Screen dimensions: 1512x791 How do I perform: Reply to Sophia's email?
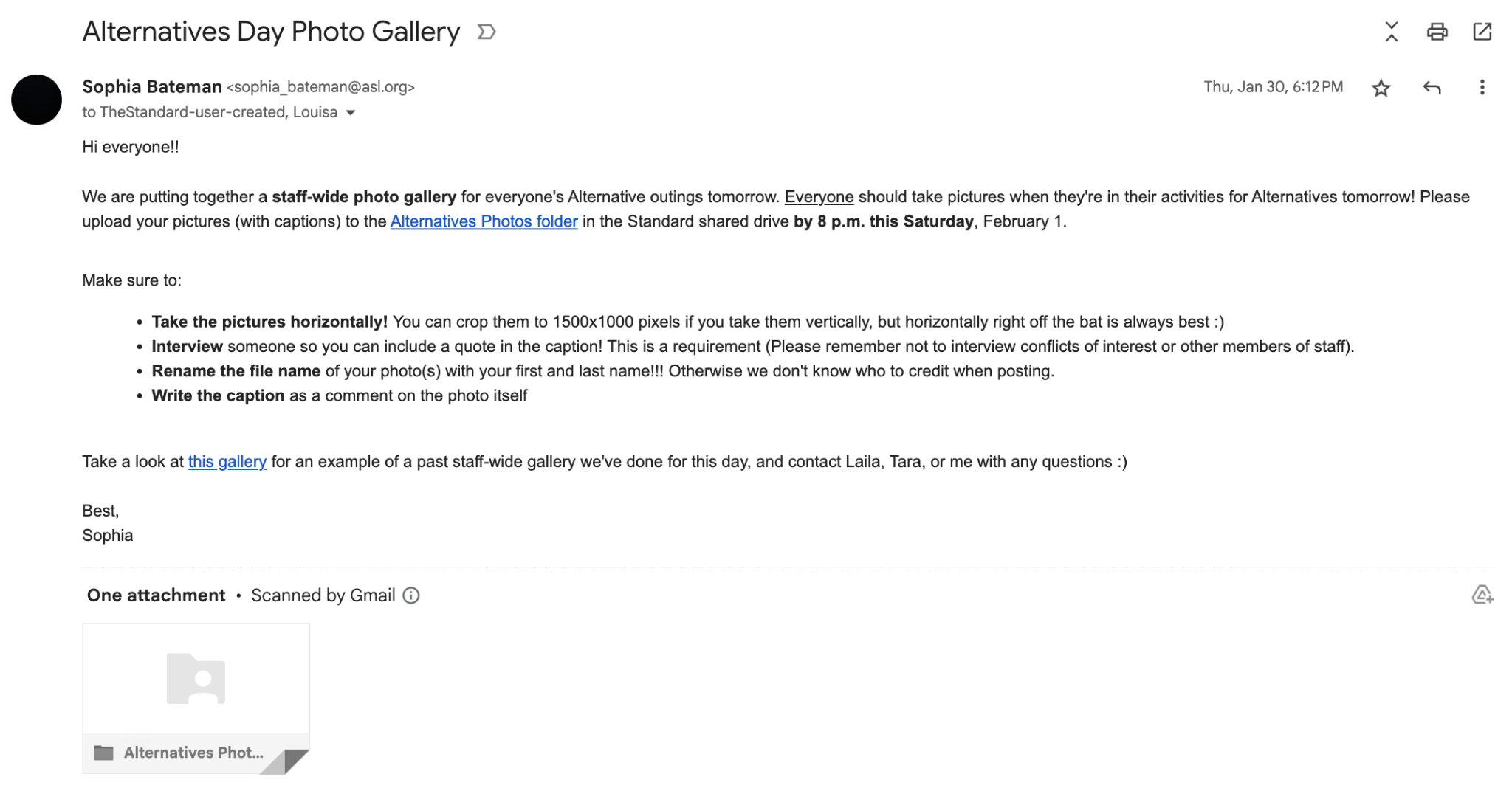[x=1432, y=88]
